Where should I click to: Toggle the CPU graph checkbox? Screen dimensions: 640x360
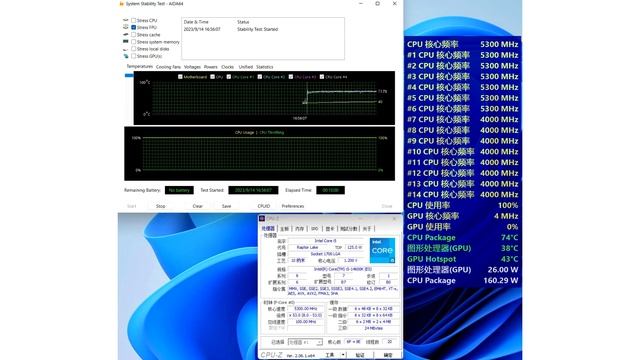tap(213, 77)
